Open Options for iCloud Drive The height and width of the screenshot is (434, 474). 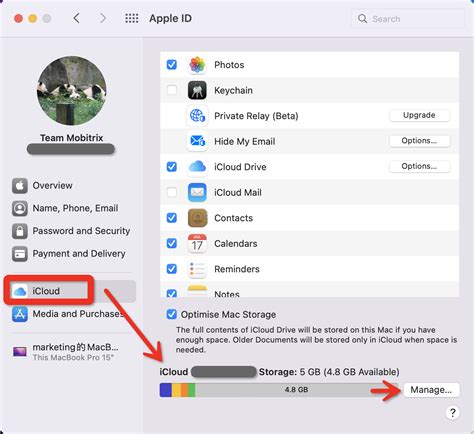(419, 166)
